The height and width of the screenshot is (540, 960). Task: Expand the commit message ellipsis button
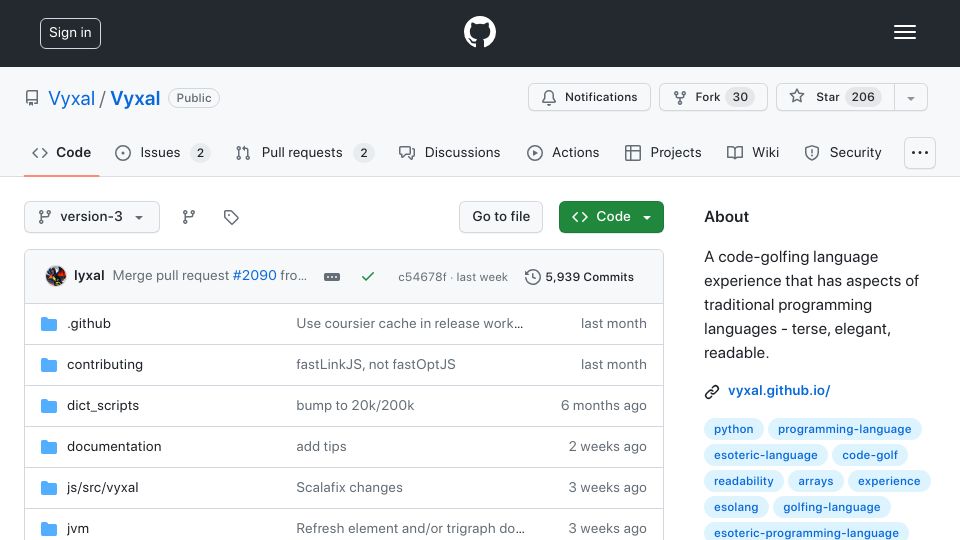click(332, 277)
